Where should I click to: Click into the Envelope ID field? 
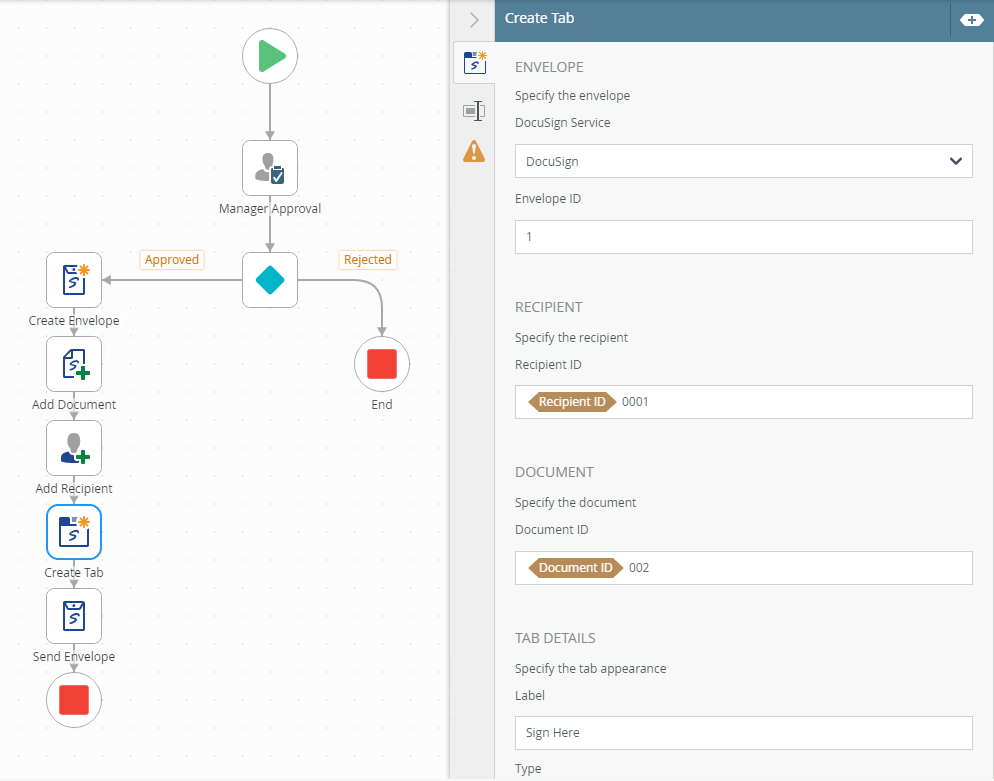(x=743, y=237)
